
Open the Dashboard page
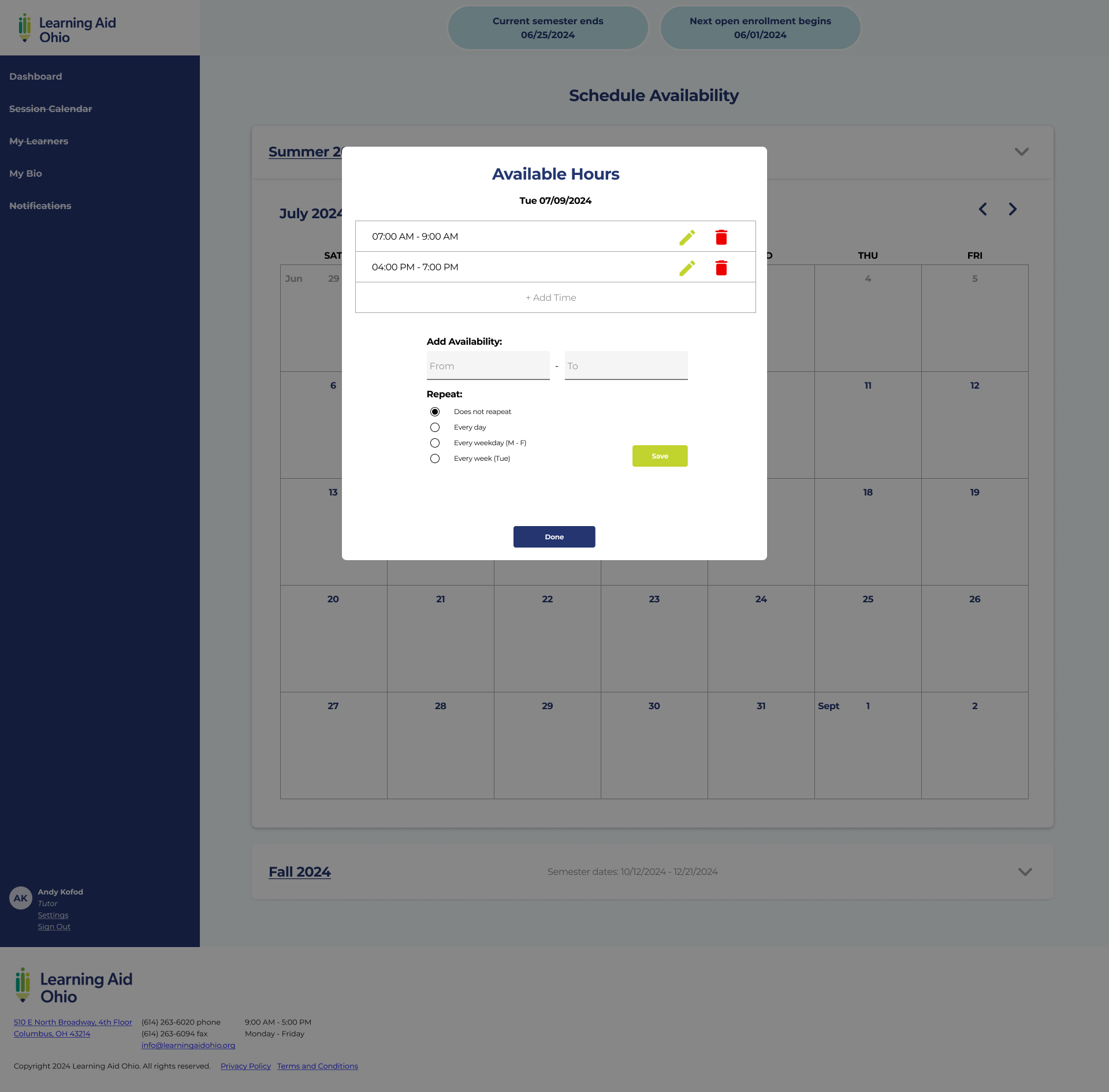click(x=35, y=76)
